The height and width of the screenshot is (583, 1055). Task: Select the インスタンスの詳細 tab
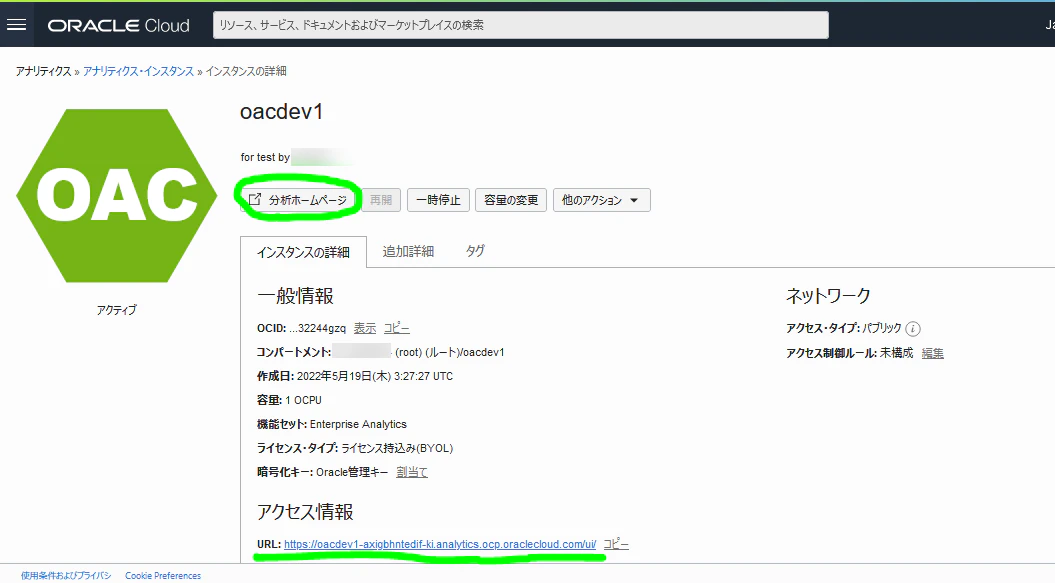pyautogui.click(x=303, y=252)
